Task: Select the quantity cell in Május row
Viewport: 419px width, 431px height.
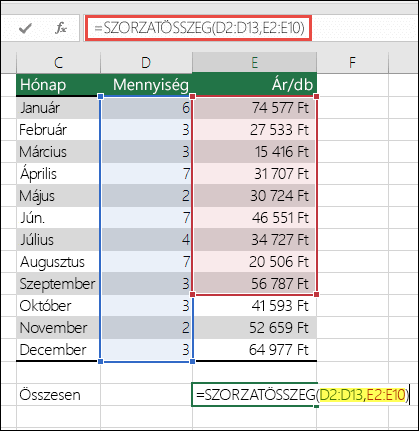Action: click(146, 196)
